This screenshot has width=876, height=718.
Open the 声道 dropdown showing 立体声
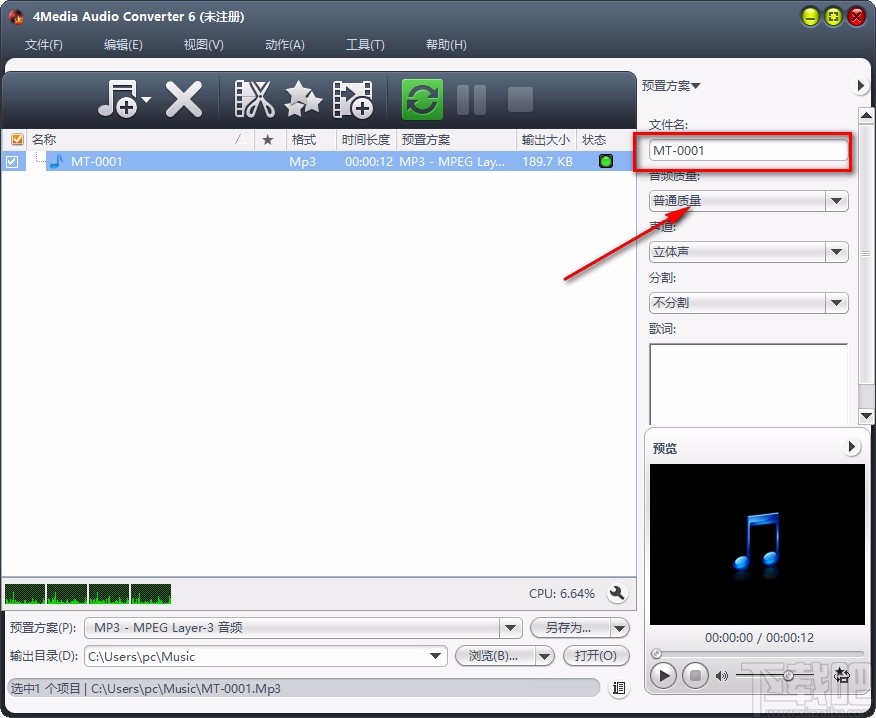click(748, 251)
